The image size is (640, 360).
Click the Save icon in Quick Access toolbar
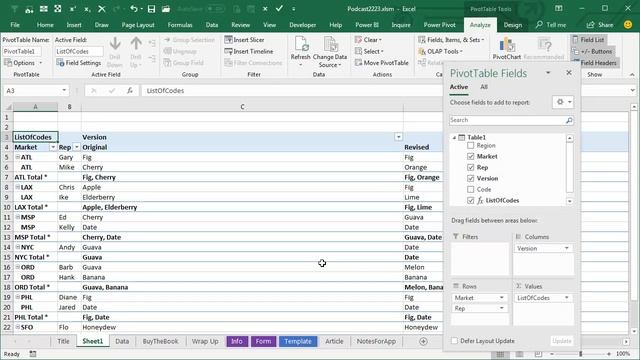click(x=151, y=9)
